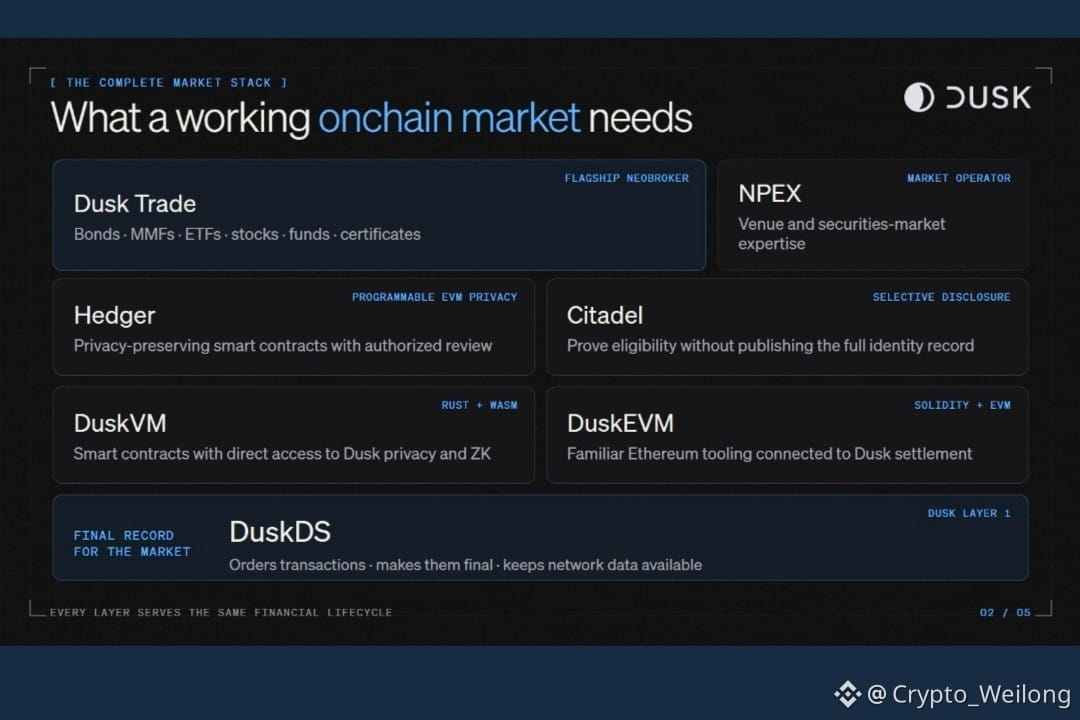The image size is (1080, 720).
Task: Click the Binance logo icon beside Crypto_Weilong
Action: click(848, 694)
